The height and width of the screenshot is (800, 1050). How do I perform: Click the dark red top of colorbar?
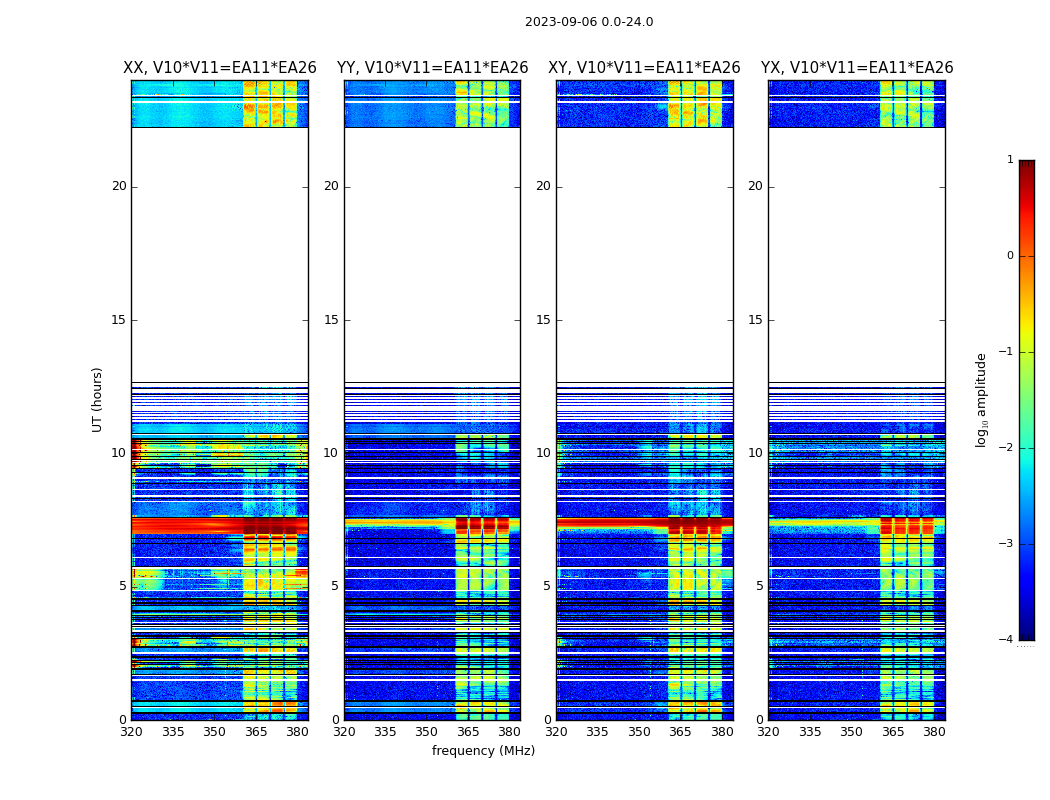tap(1026, 168)
